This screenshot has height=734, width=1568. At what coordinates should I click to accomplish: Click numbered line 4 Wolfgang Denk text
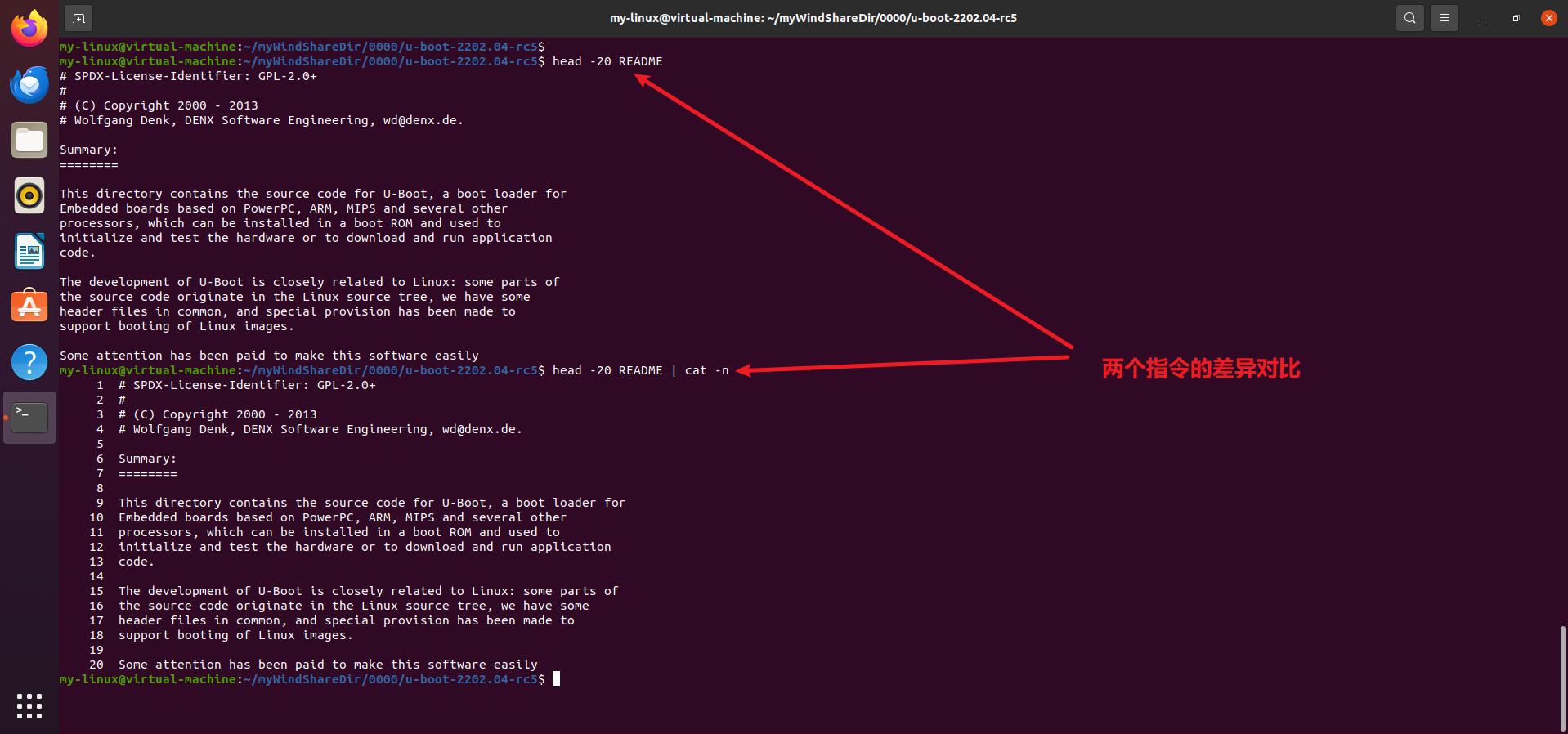[x=320, y=429]
